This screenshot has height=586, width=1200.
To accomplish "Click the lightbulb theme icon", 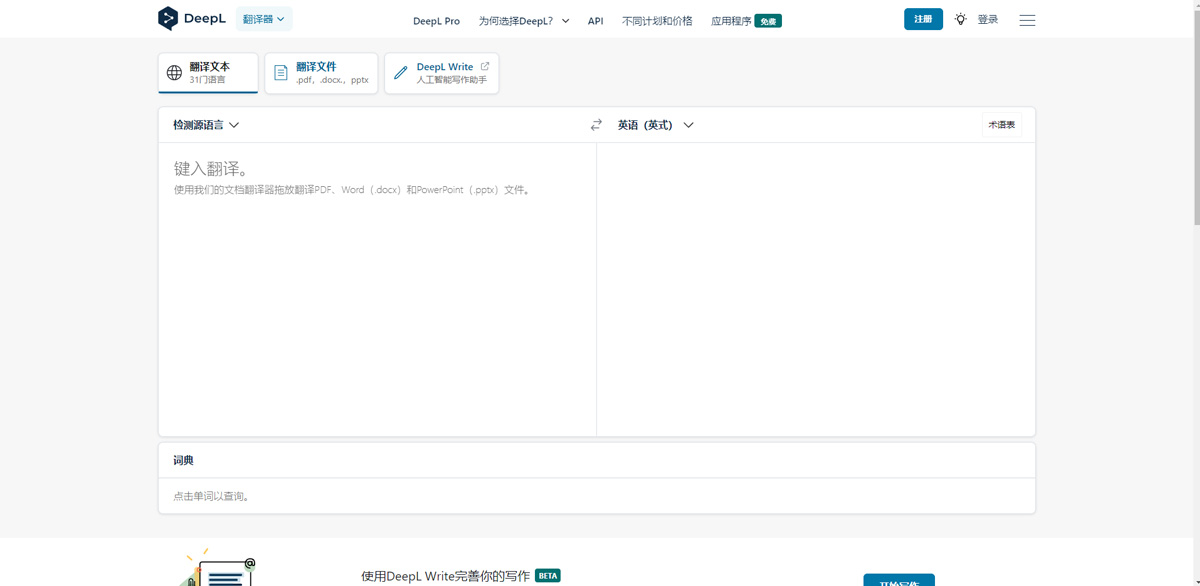I will 960,19.
